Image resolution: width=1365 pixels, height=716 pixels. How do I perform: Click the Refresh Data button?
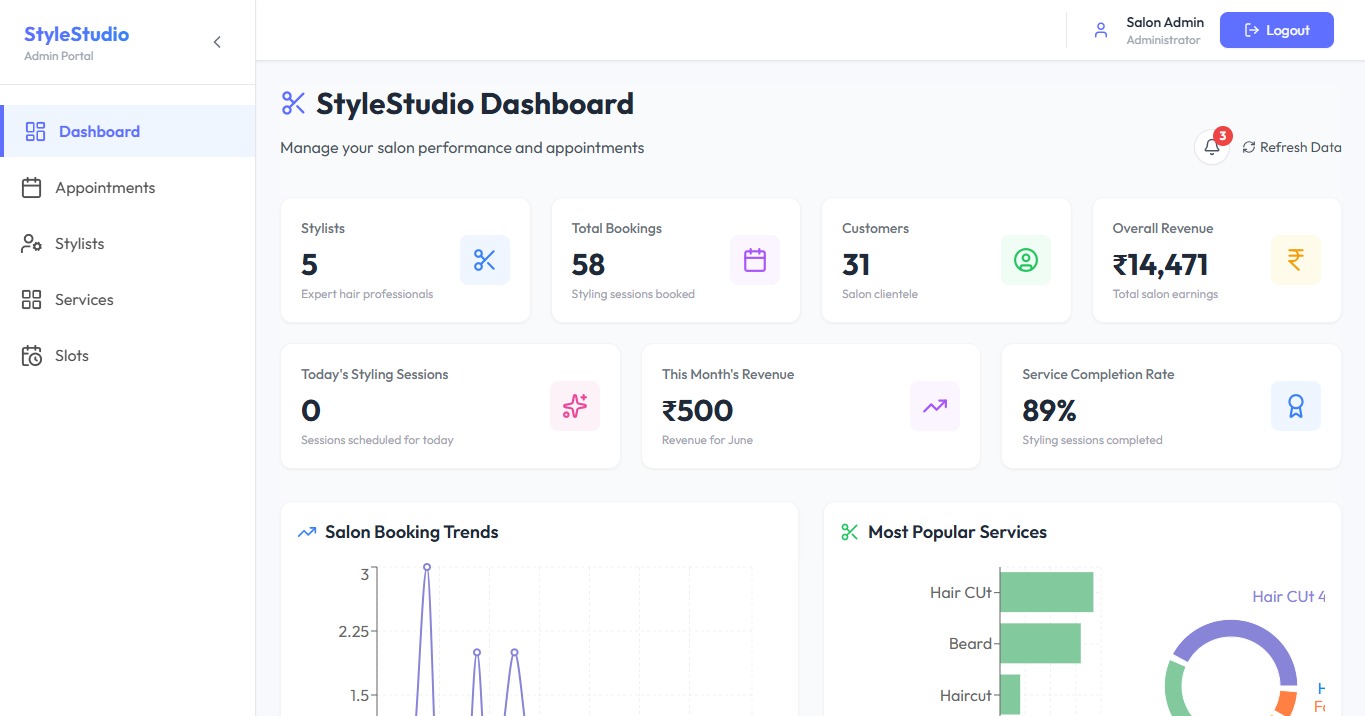[1292, 147]
